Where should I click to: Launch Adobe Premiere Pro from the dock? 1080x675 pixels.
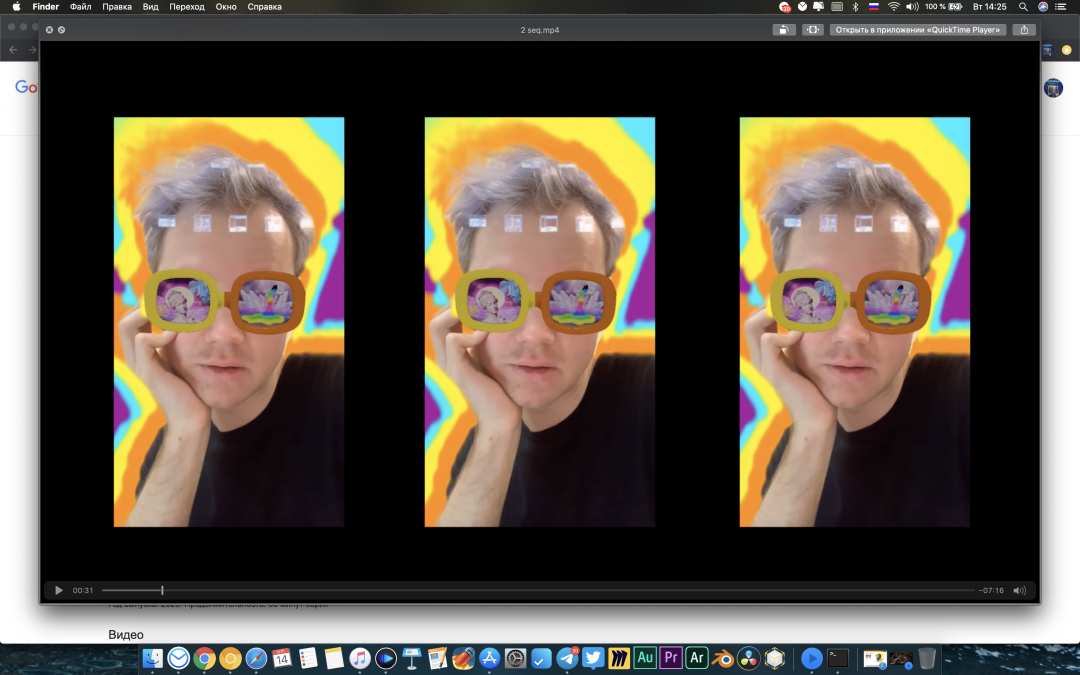point(671,658)
